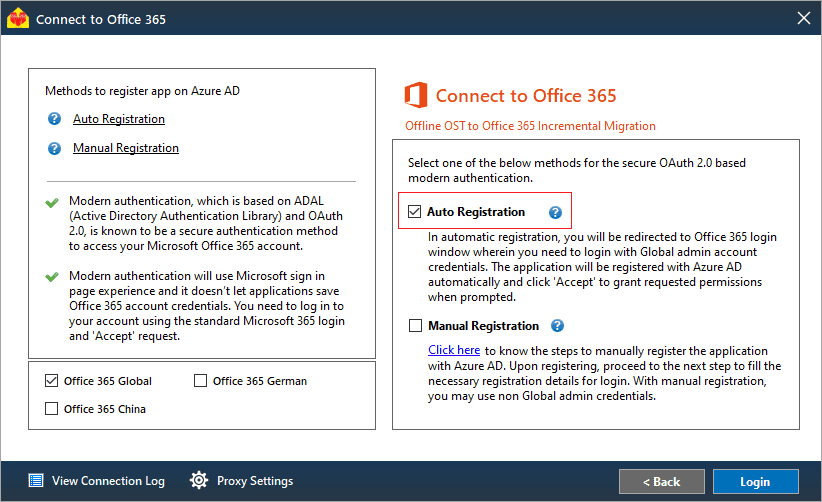Viewport: 822px width, 502px height.
Task: Click the View Connection Log list icon
Action: click(x=36, y=481)
